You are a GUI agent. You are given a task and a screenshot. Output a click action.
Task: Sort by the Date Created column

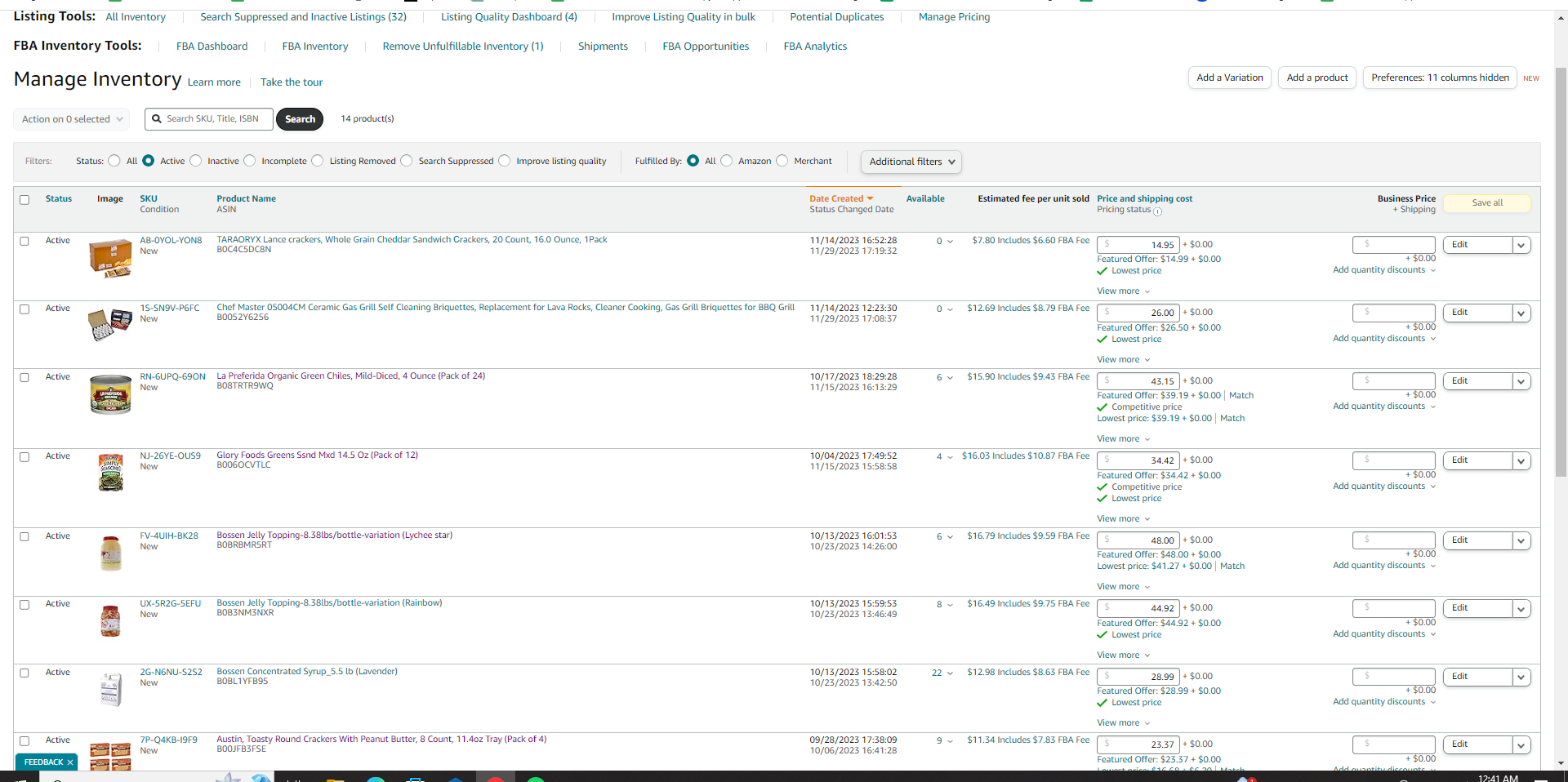[x=841, y=199]
